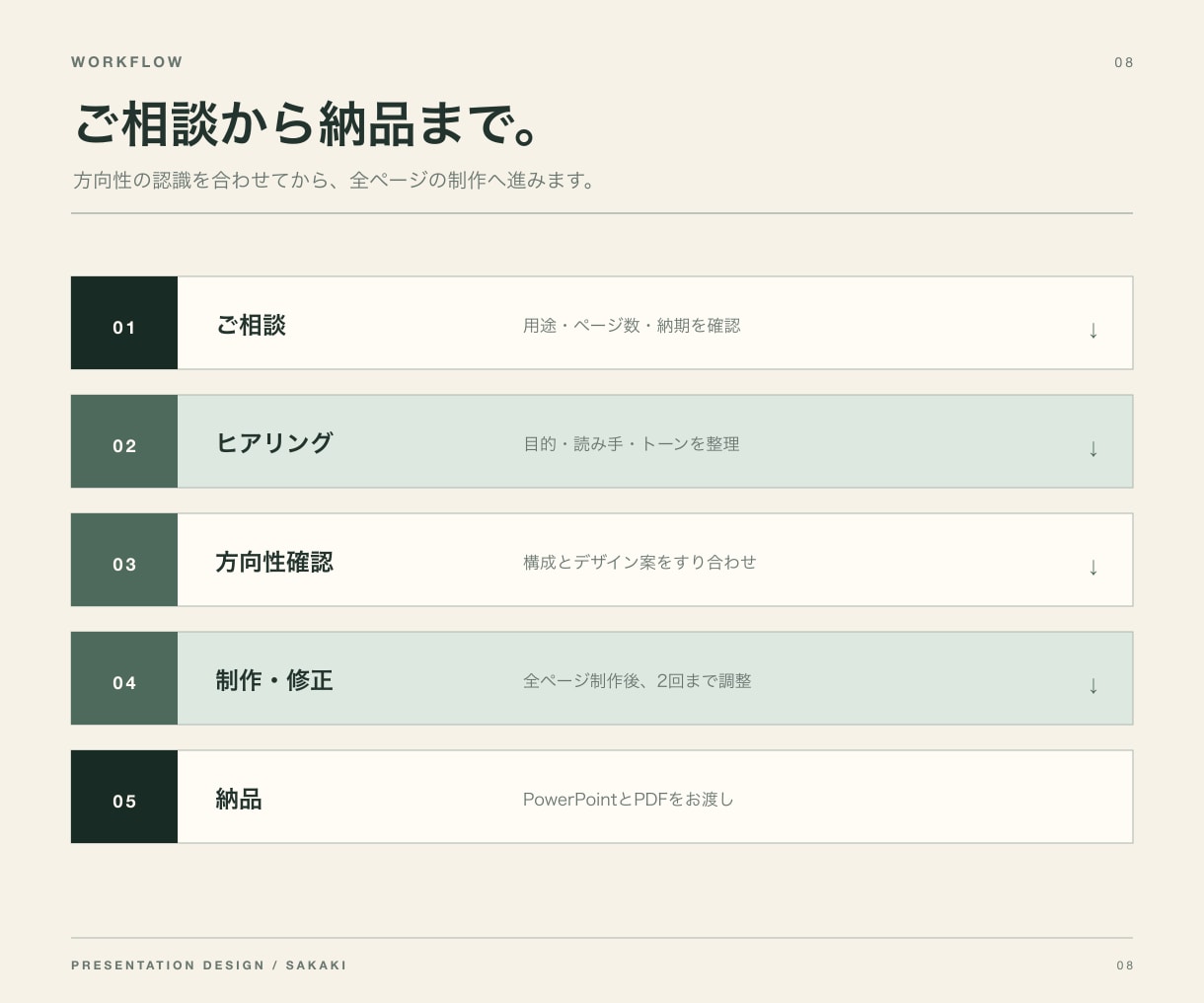This screenshot has height=1003, width=1204.
Task: Click the WORKFLOW section label
Action: tap(127, 62)
